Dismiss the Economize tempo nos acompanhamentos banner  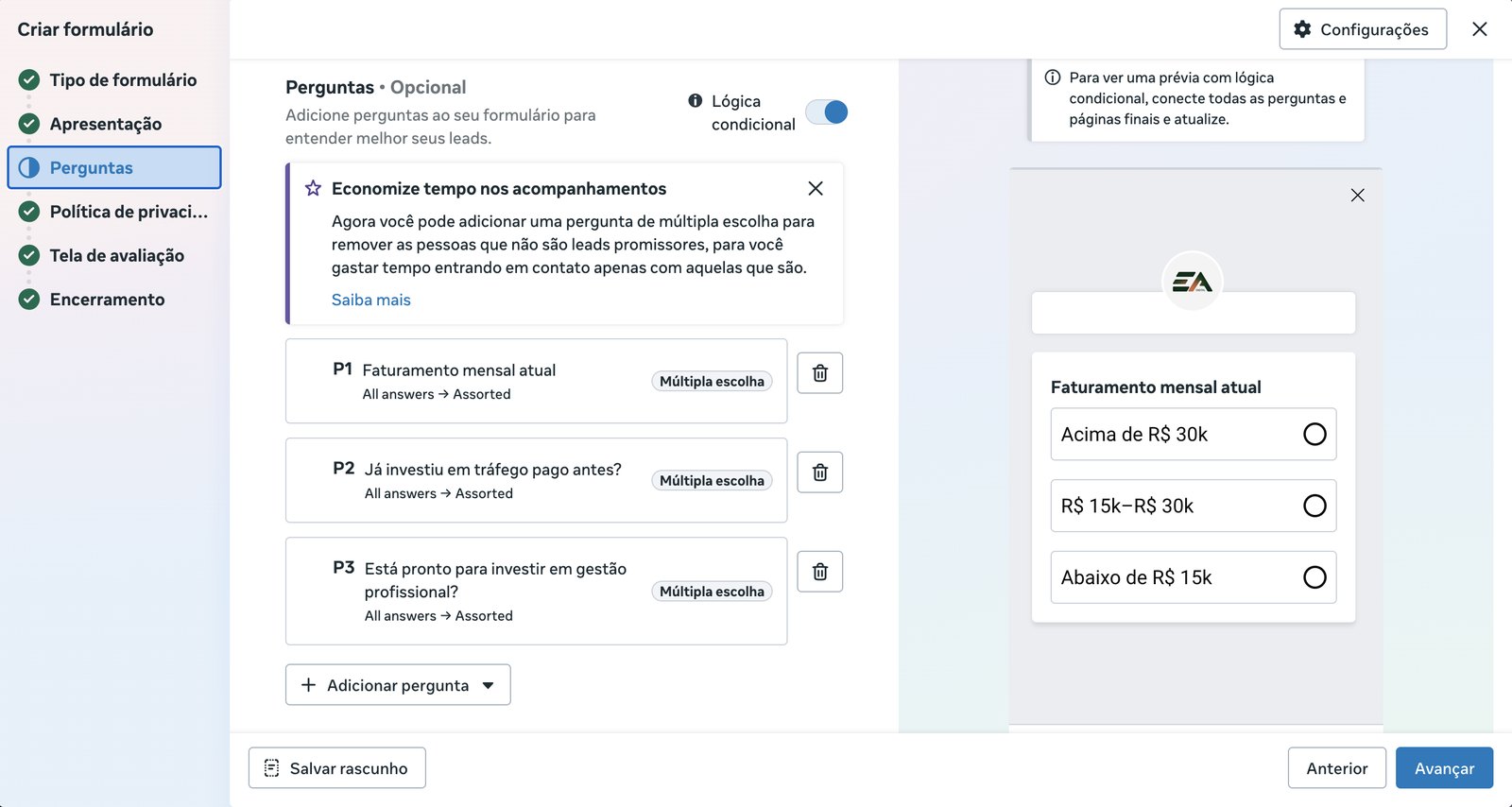click(816, 188)
